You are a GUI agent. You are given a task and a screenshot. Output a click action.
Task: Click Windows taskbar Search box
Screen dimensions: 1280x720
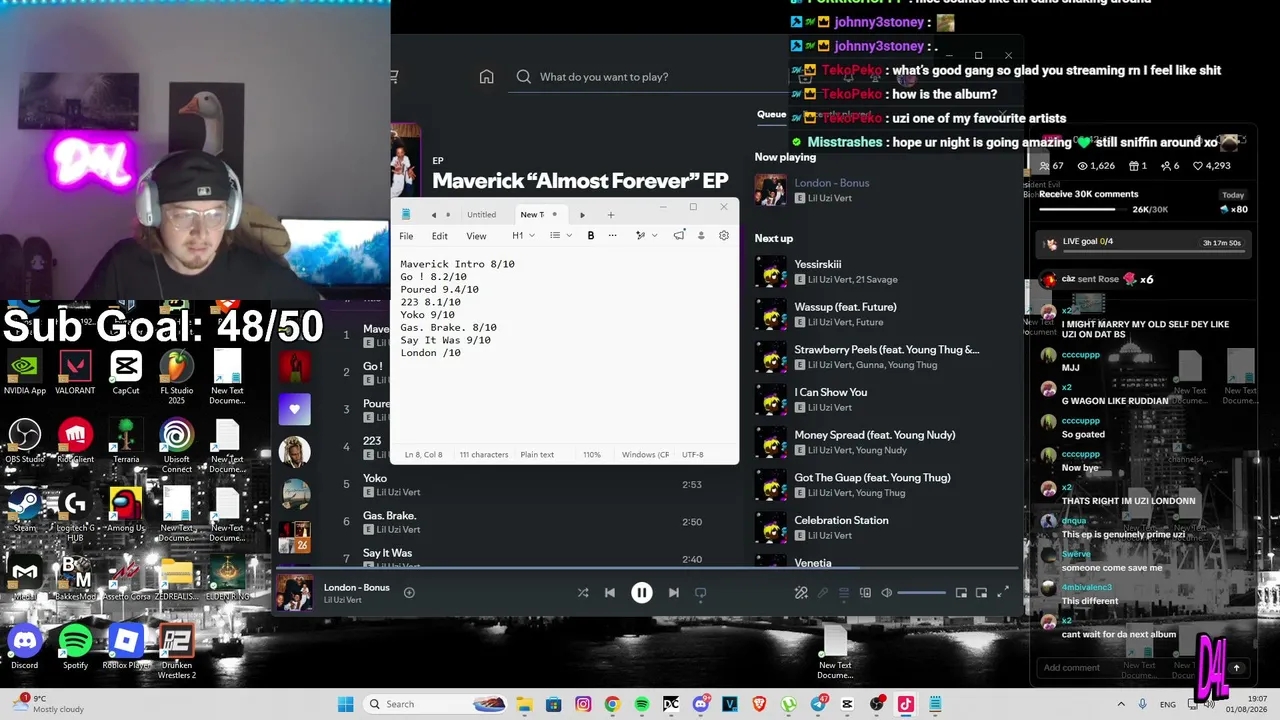[435, 704]
